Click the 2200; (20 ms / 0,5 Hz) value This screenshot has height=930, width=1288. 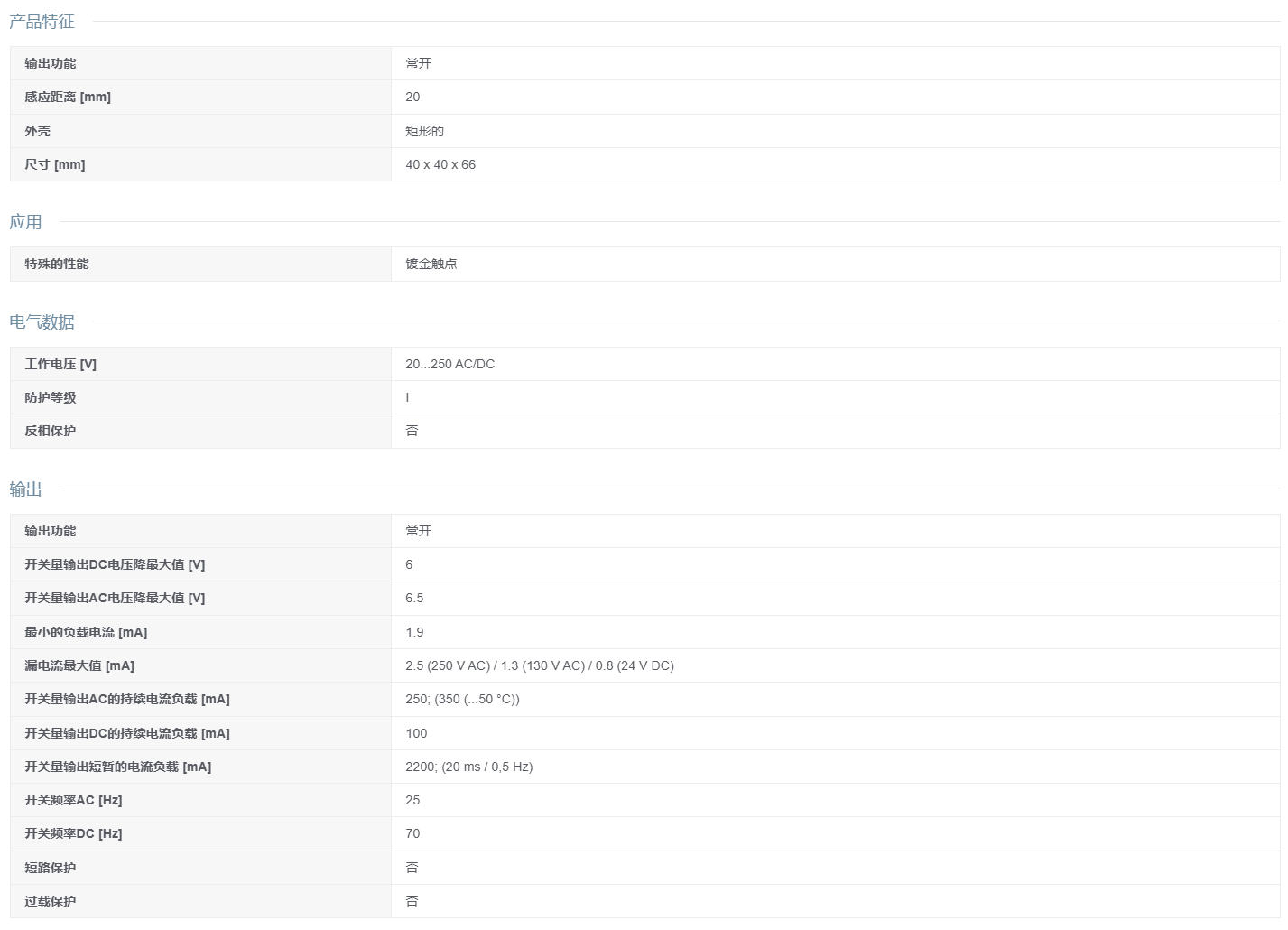point(469,767)
